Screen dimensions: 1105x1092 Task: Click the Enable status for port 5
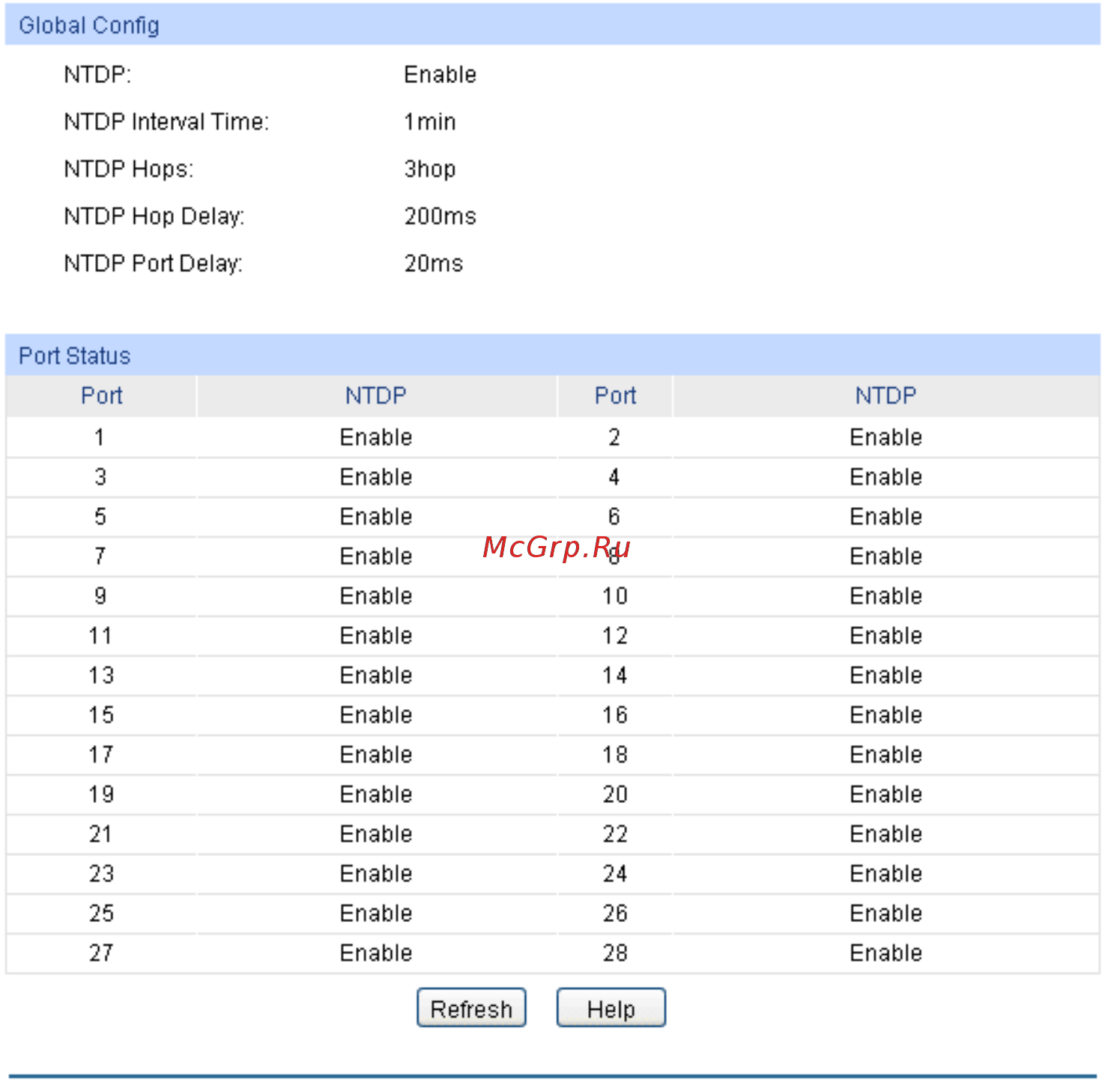pyautogui.click(x=376, y=516)
